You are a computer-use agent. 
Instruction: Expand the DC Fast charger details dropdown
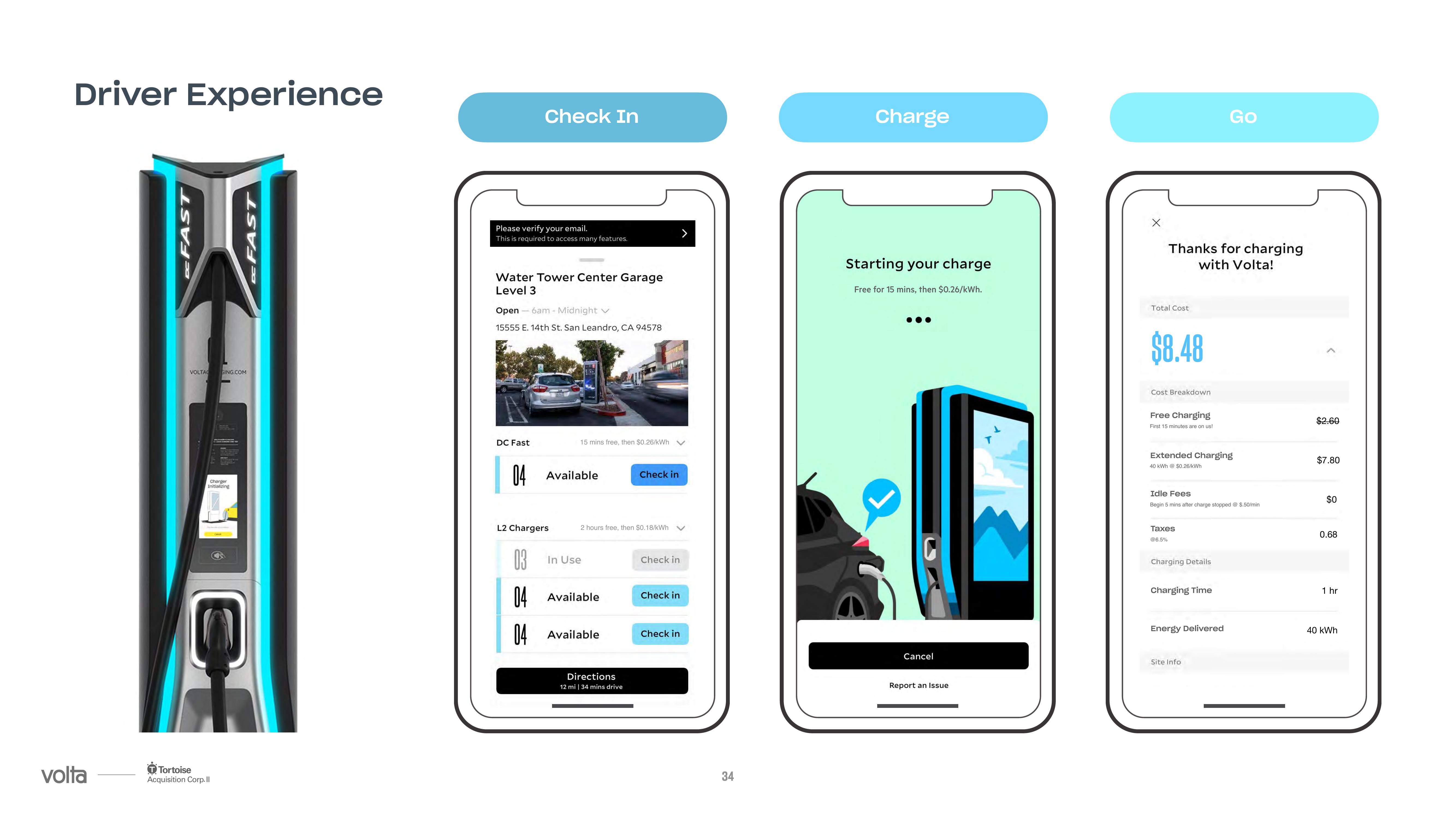click(x=683, y=441)
